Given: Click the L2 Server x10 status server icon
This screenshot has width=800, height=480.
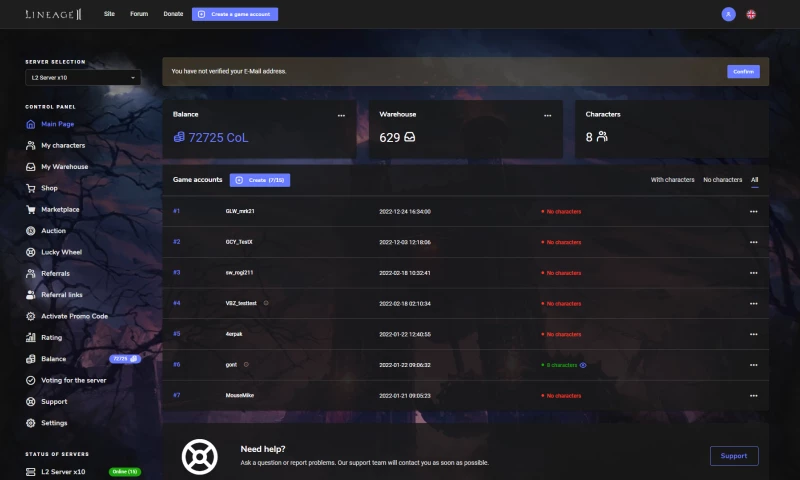Looking at the screenshot, I should click(31, 472).
